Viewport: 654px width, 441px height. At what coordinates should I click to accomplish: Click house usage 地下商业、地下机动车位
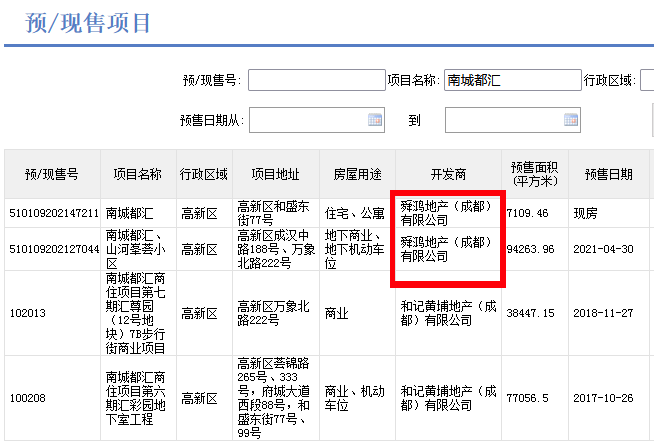coord(355,249)
